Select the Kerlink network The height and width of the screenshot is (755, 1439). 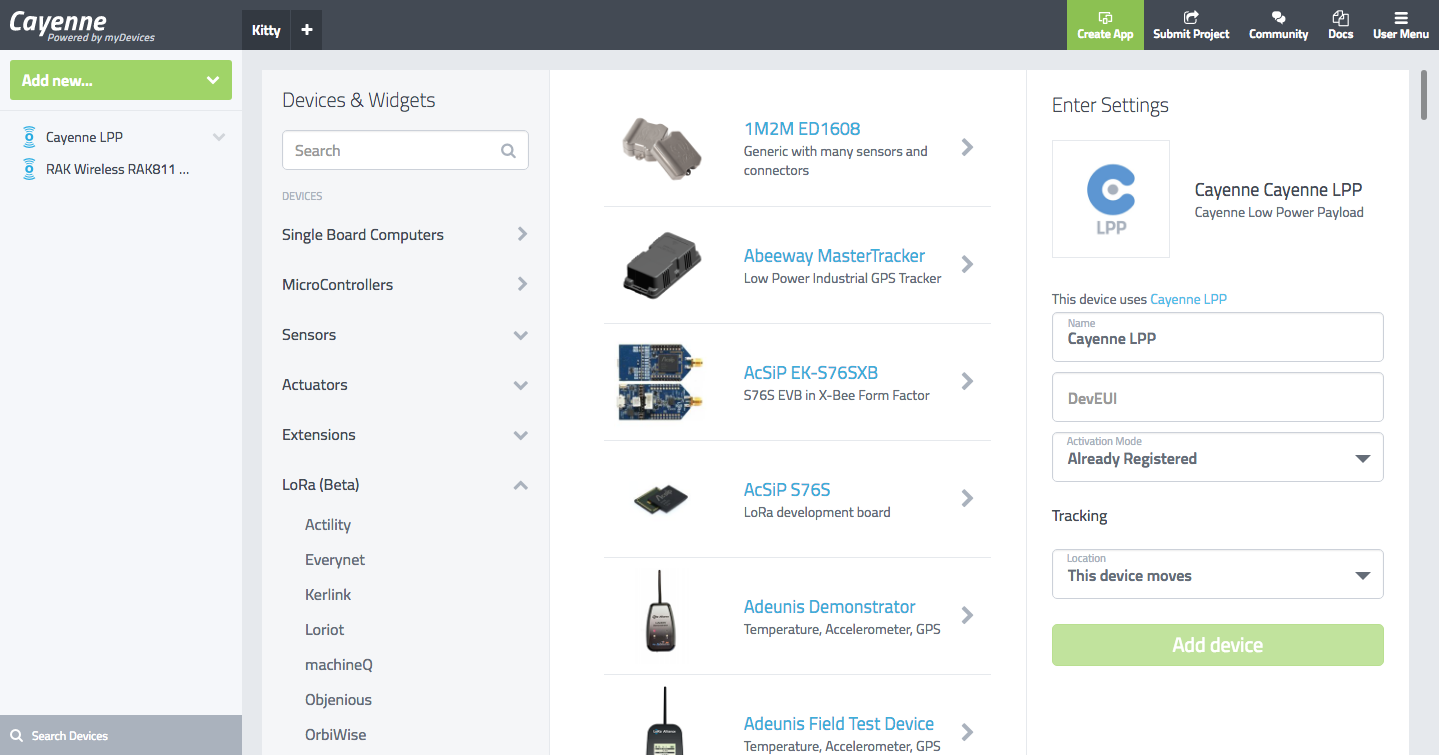pyautogui.click(x=328, y=595)
